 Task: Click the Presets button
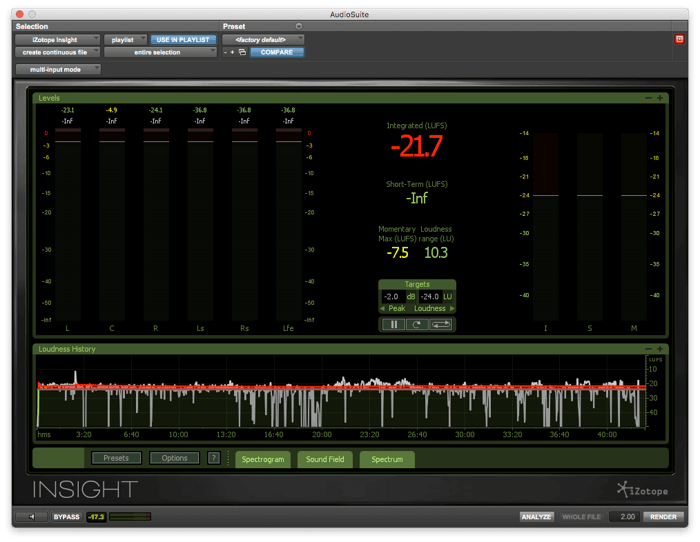(x=116, y=458)
